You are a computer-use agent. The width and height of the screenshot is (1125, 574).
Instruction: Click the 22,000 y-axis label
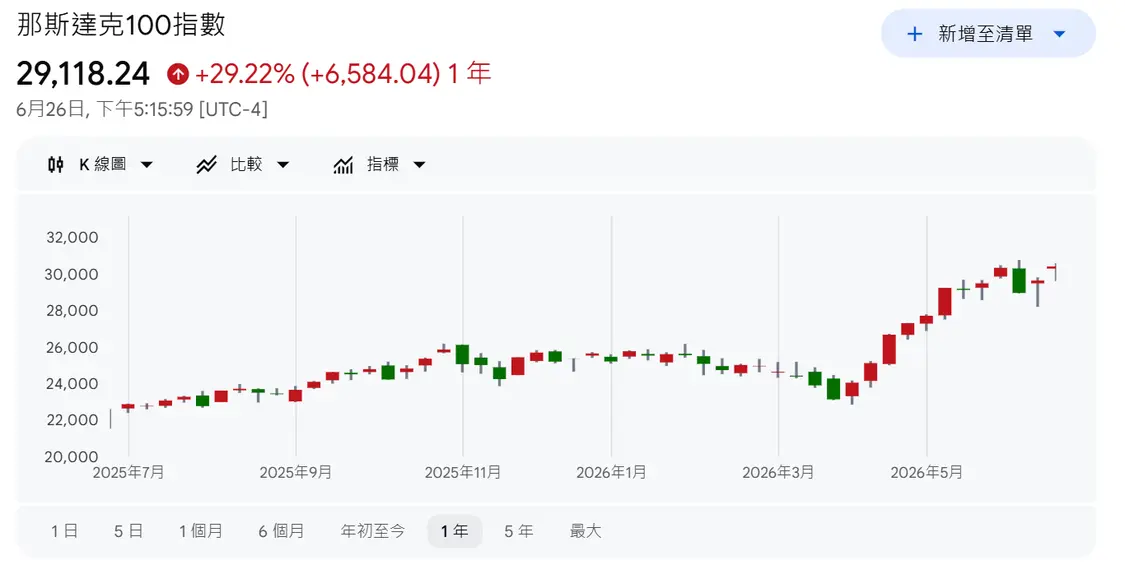point(72,420)
